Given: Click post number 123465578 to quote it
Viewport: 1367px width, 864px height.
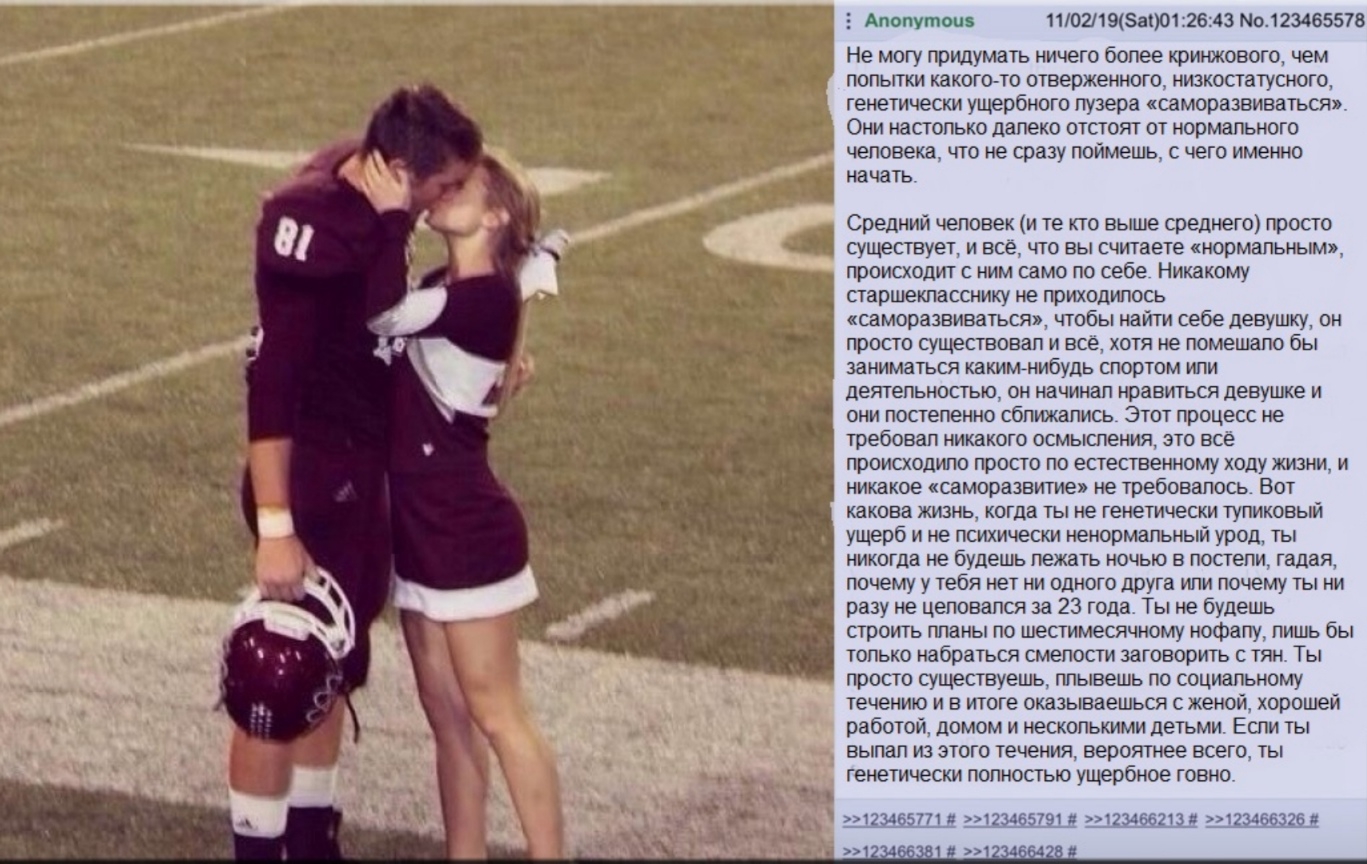Looking at the screenshot, I should pos(1316,21).
